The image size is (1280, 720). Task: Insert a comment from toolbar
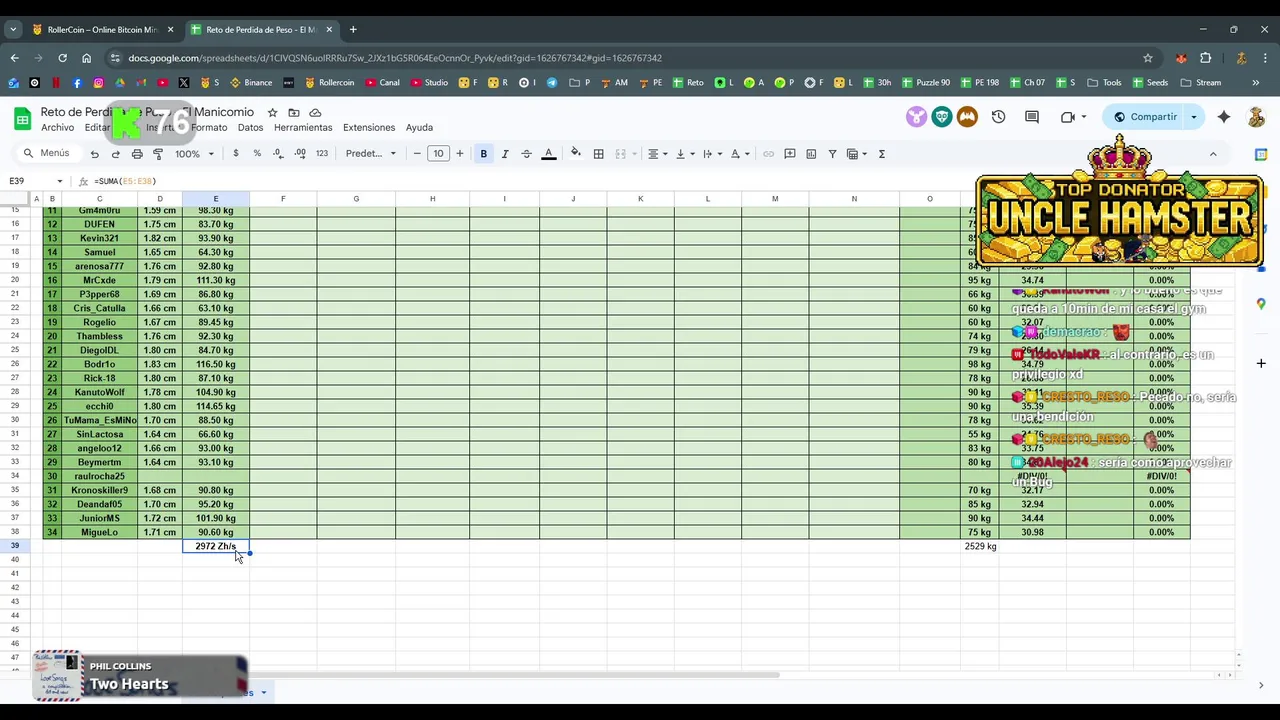[x=790, y=154]
